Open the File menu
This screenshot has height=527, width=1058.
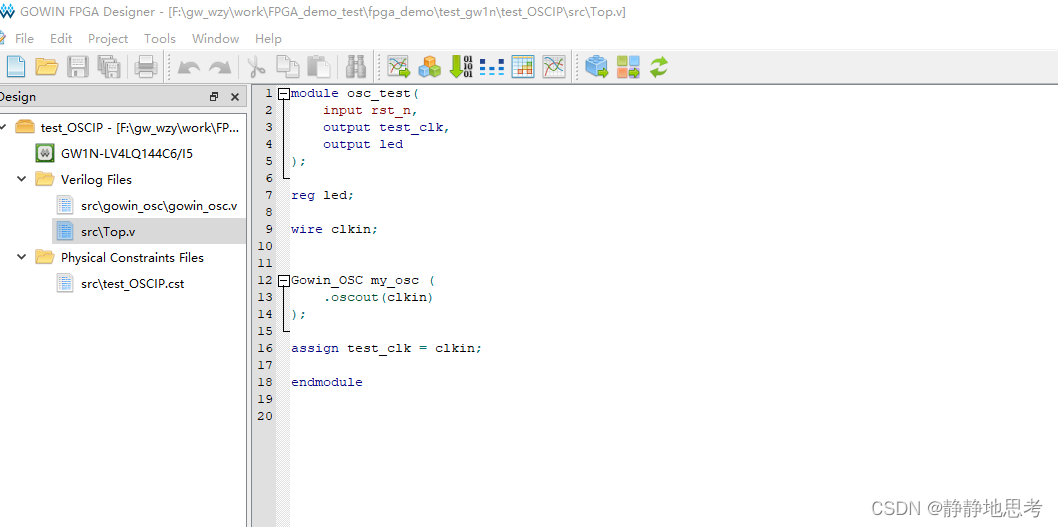(24, 38)
